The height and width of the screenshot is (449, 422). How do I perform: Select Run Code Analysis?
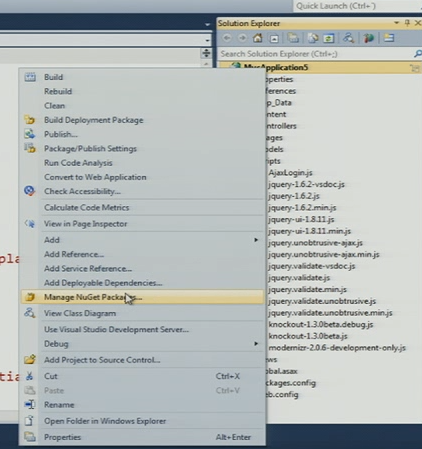coord(78,163)
